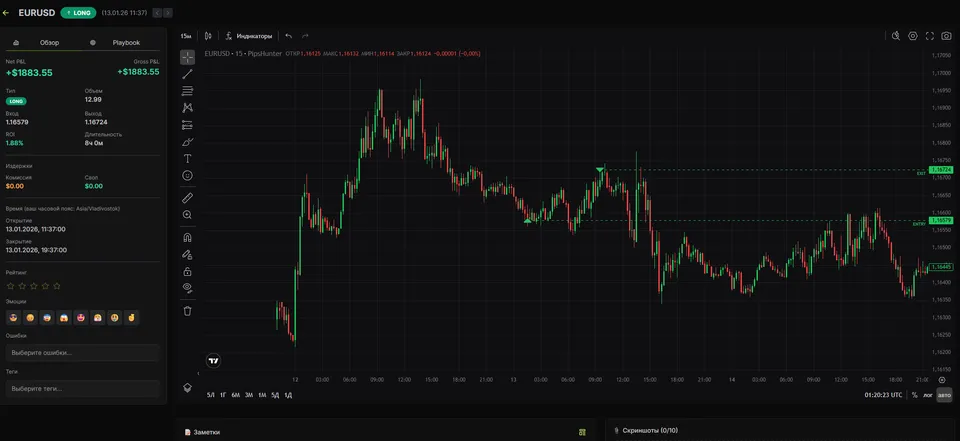Open the chart candle style selector
Image resolution: width=960 pixels, height=441 pixels.
click(208, 36)
